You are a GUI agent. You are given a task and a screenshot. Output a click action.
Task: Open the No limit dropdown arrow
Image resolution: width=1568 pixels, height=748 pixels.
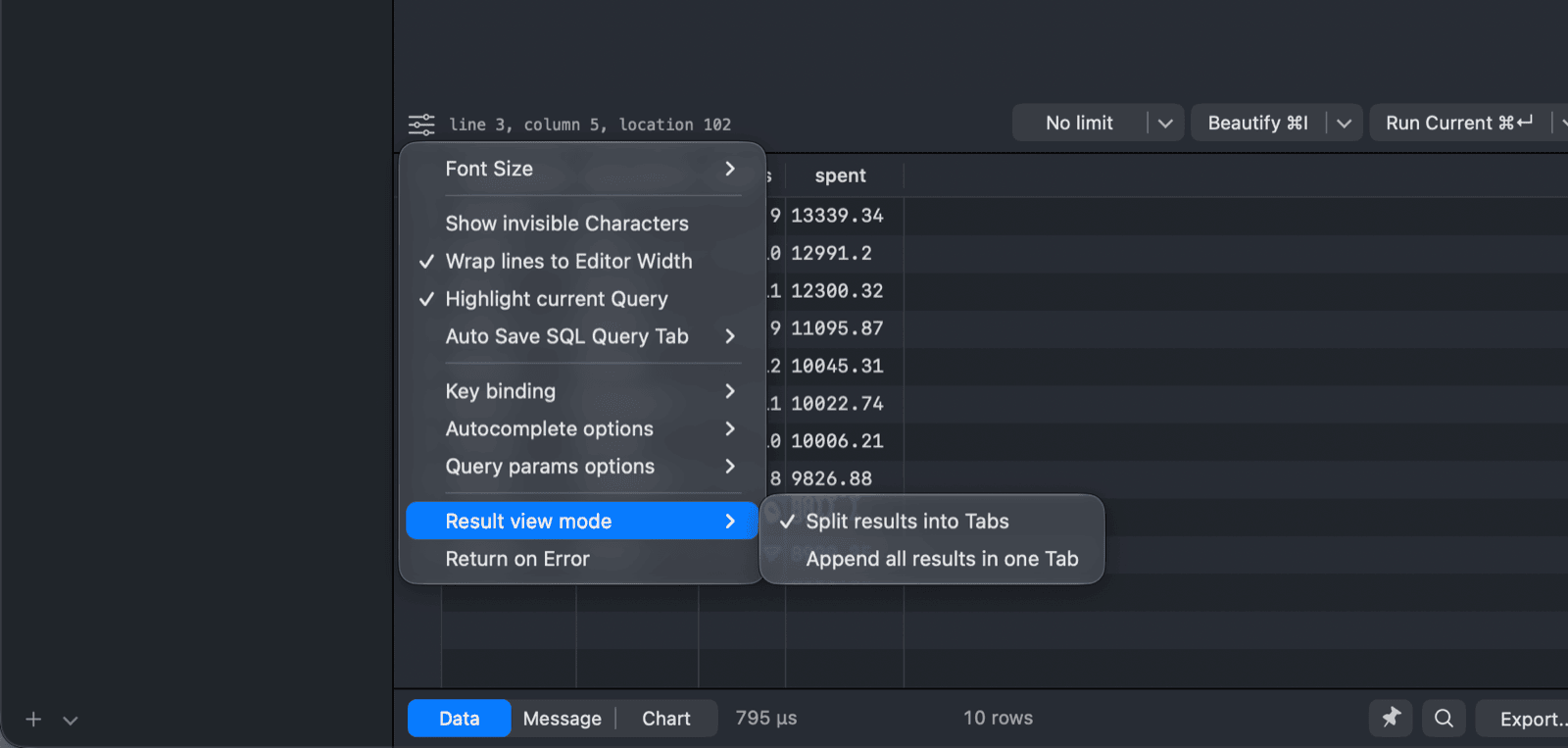click(x=1165, y=124)
